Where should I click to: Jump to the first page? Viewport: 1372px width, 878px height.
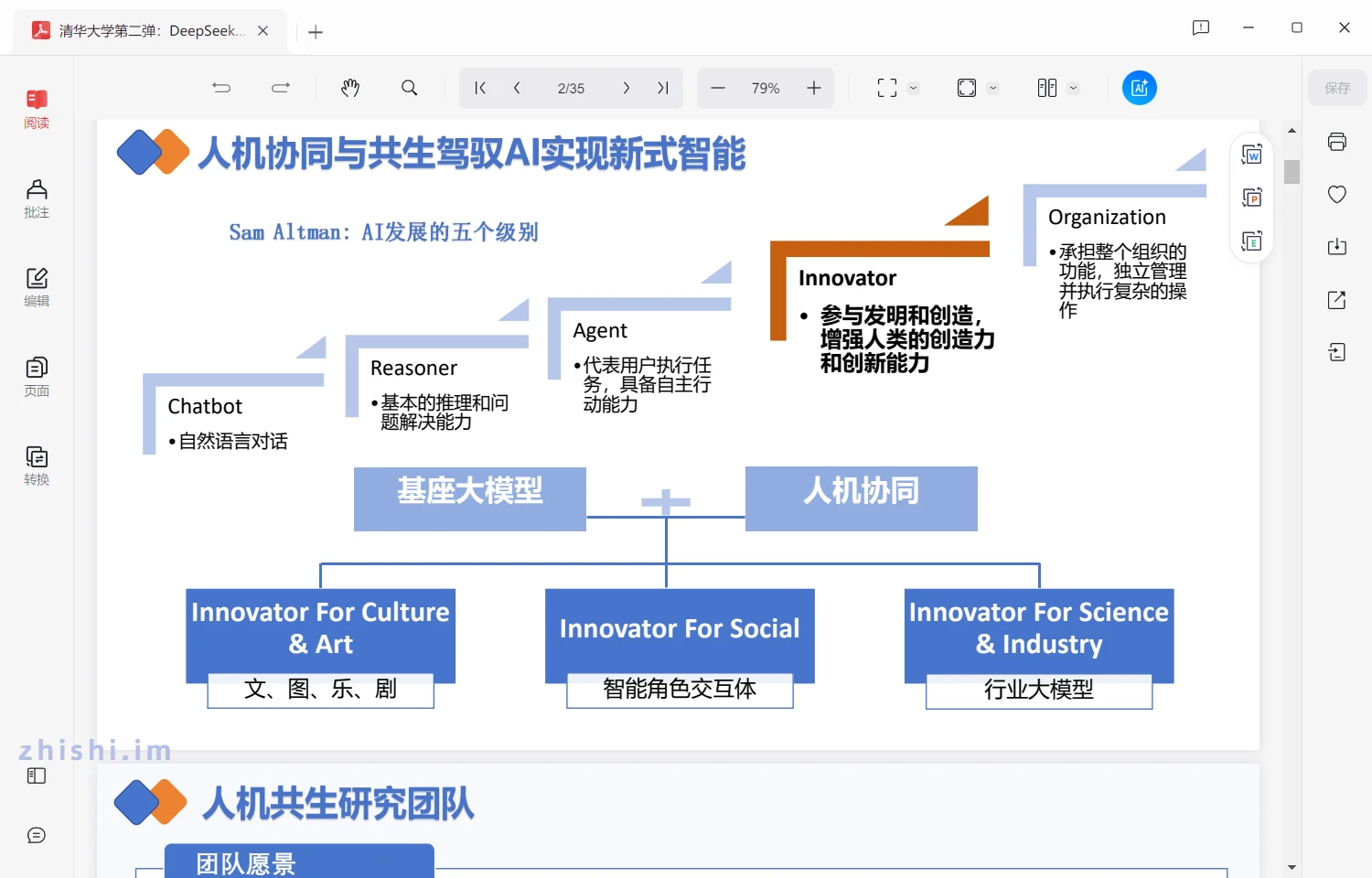(x=479, y=88)
